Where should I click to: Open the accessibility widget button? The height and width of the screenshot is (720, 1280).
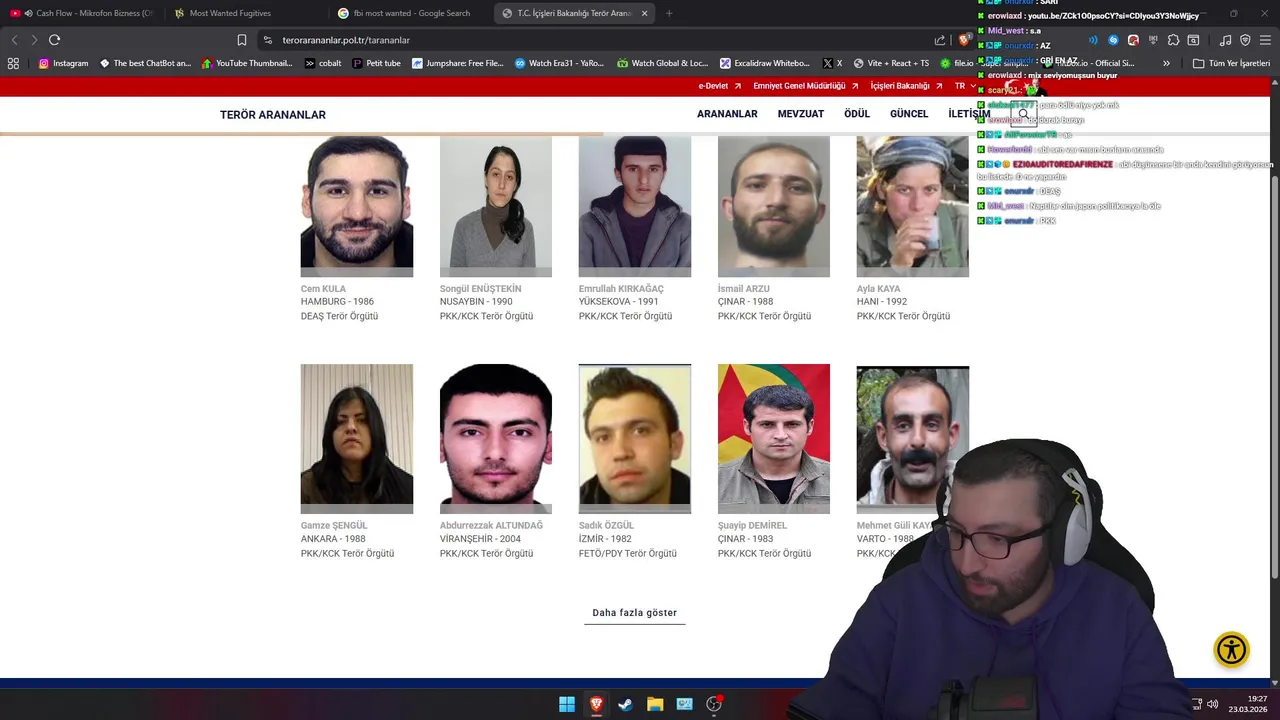1232,650
